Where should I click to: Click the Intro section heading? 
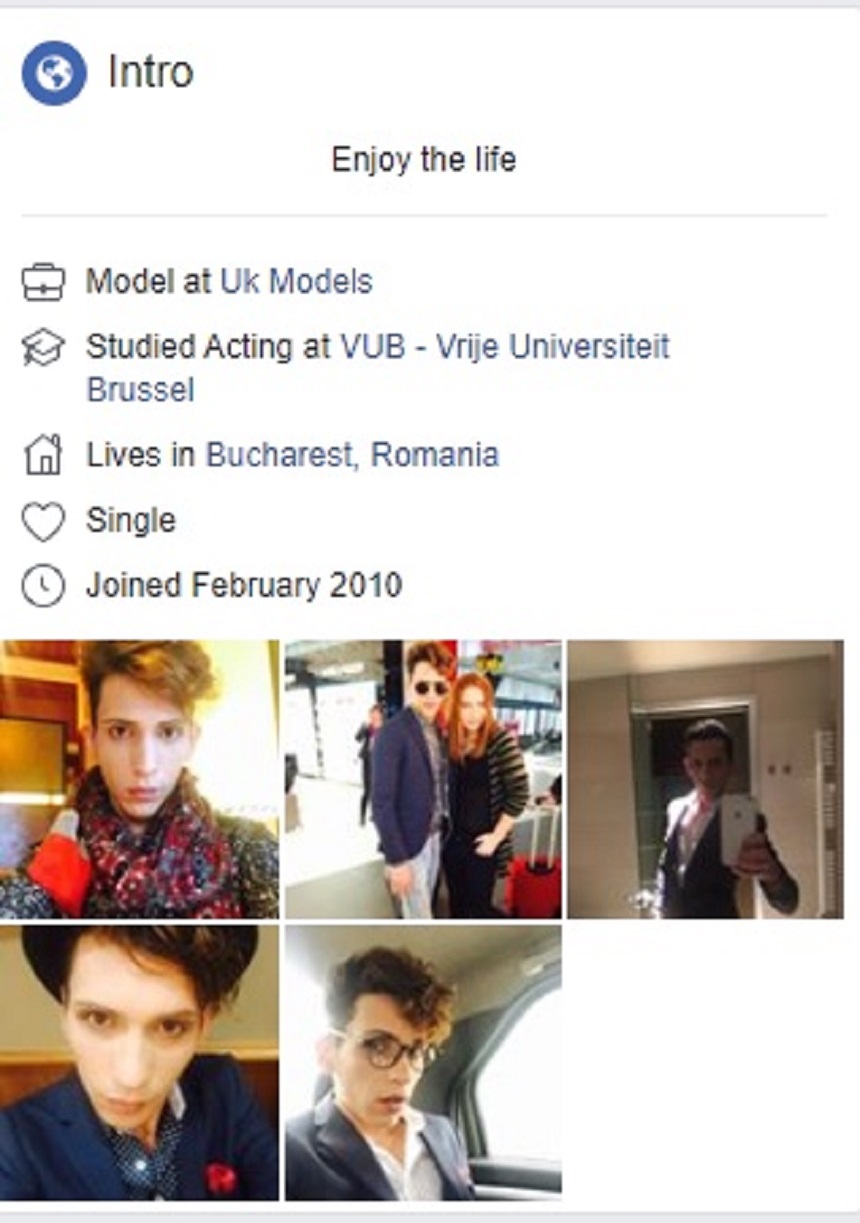pyautogui.click(x=151, y=73)
